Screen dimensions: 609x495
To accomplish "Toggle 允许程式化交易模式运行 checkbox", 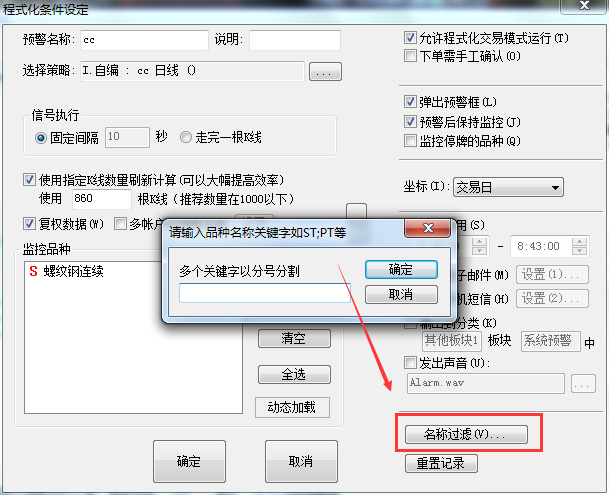I will [410, 38].
